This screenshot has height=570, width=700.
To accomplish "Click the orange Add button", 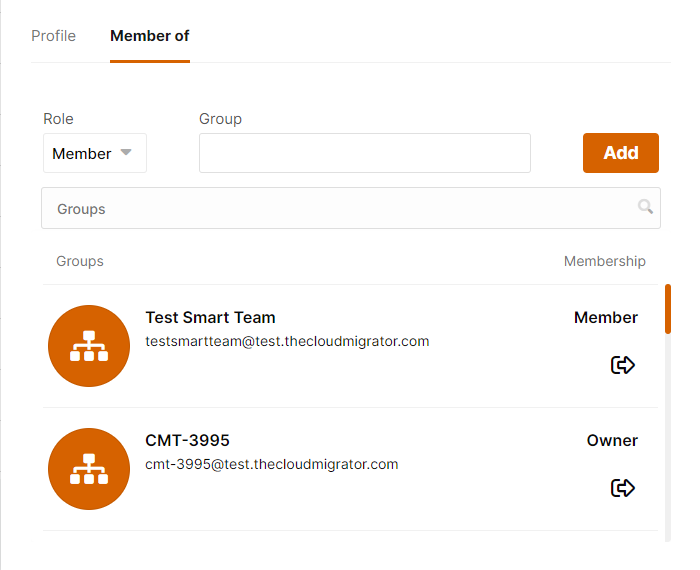I will tap(621, 153).
